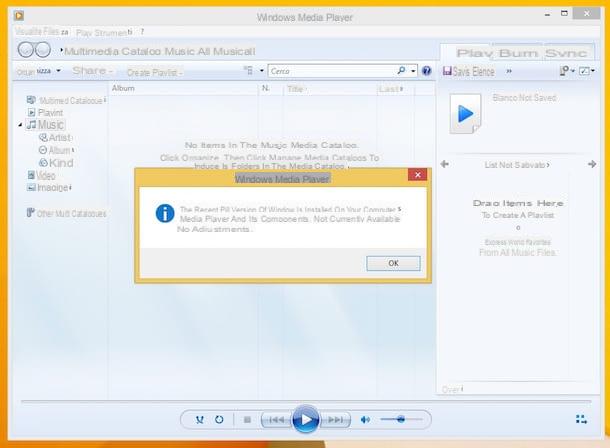Expand the view options dropdown arrow

pos(262,71)
